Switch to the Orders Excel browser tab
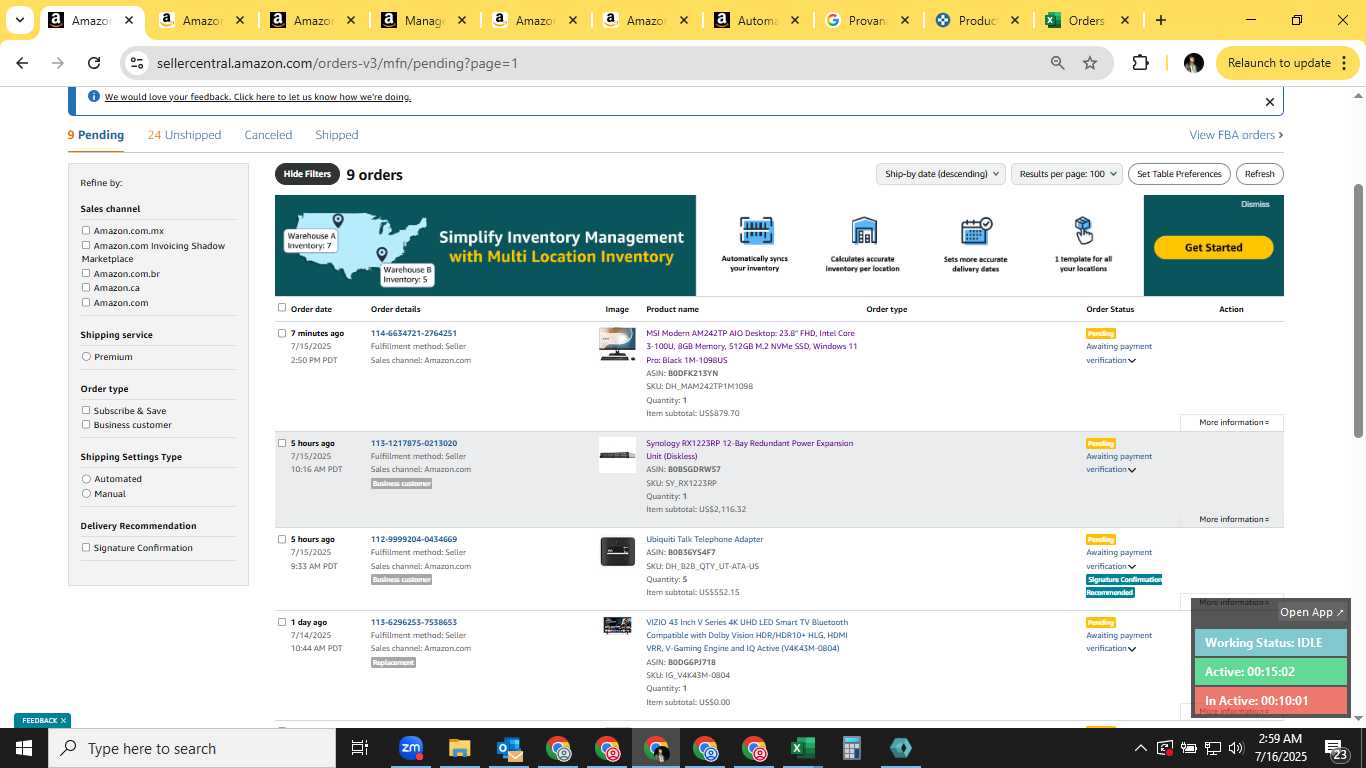 (x=1086, y=20)
